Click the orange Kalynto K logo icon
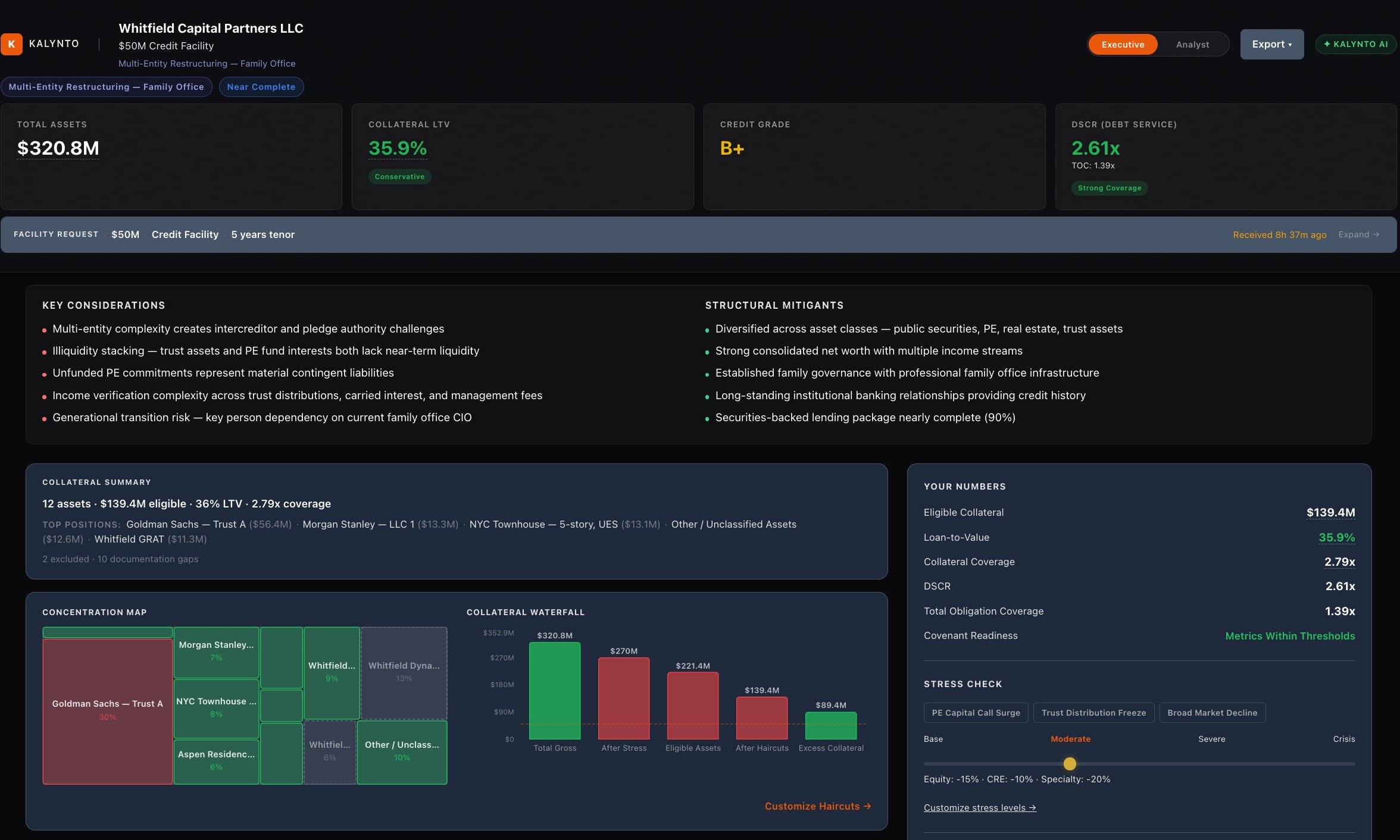This screenshot has height=840, width=1400. click(11, 44)
